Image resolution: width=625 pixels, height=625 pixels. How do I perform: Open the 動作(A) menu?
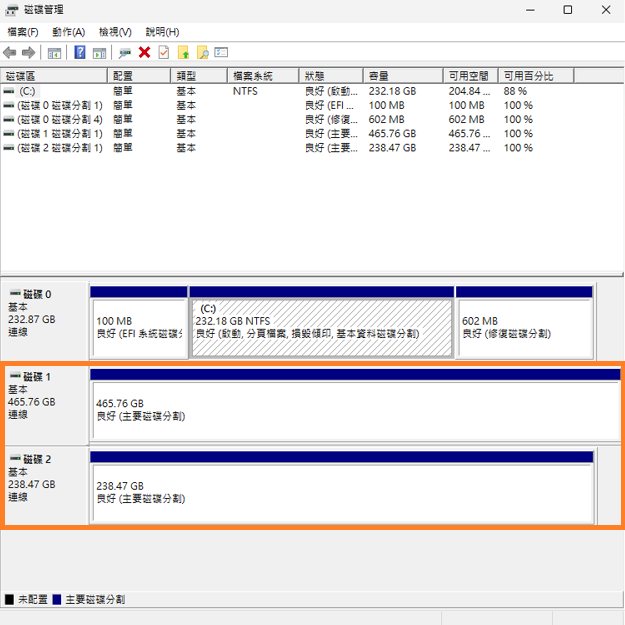click(68, 32)
